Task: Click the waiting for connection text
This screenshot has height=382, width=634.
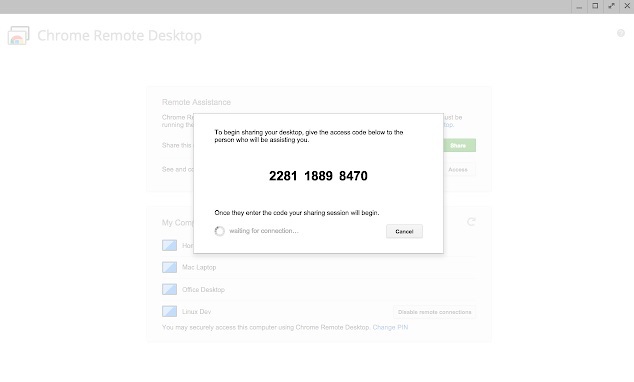Action: [x=264, y=231]
